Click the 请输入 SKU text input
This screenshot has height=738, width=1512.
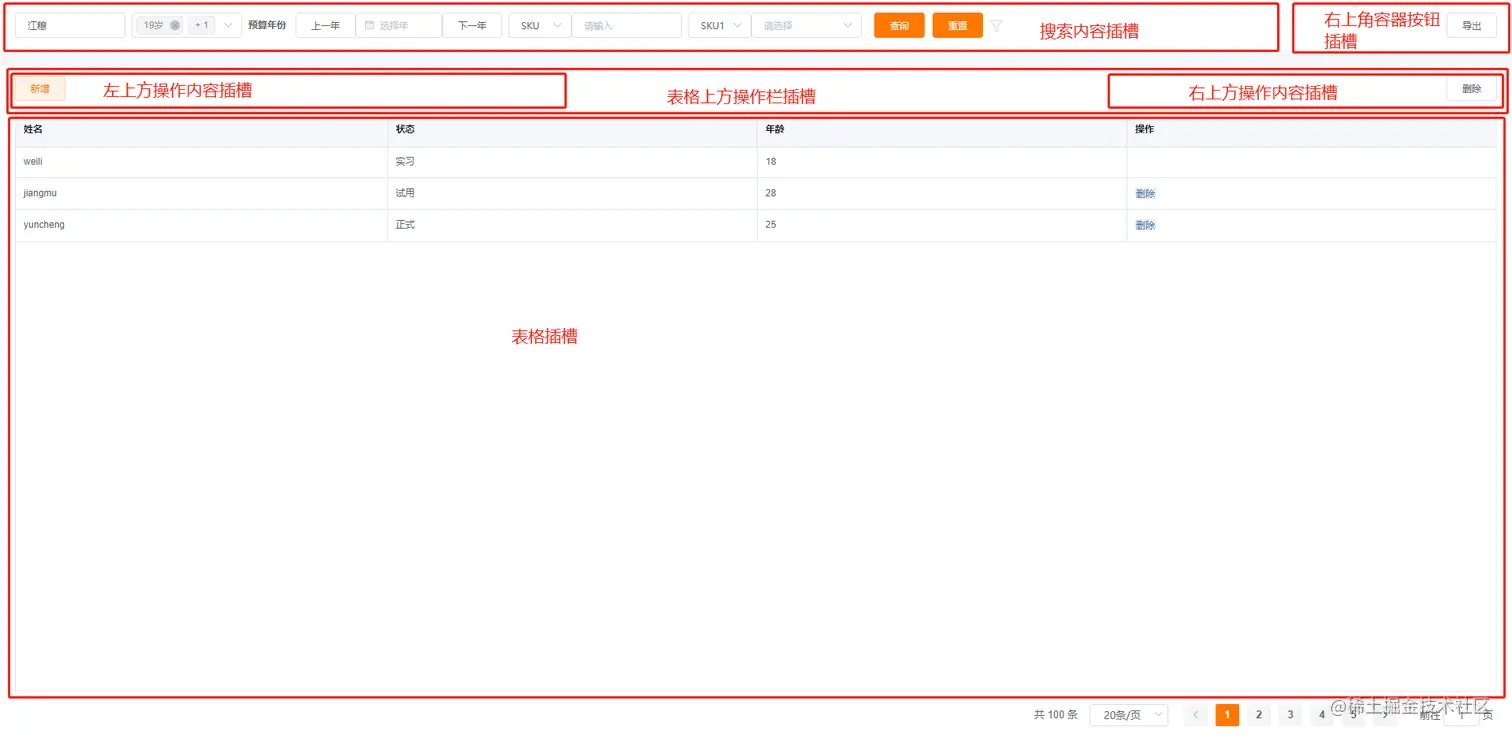point(627,26)
